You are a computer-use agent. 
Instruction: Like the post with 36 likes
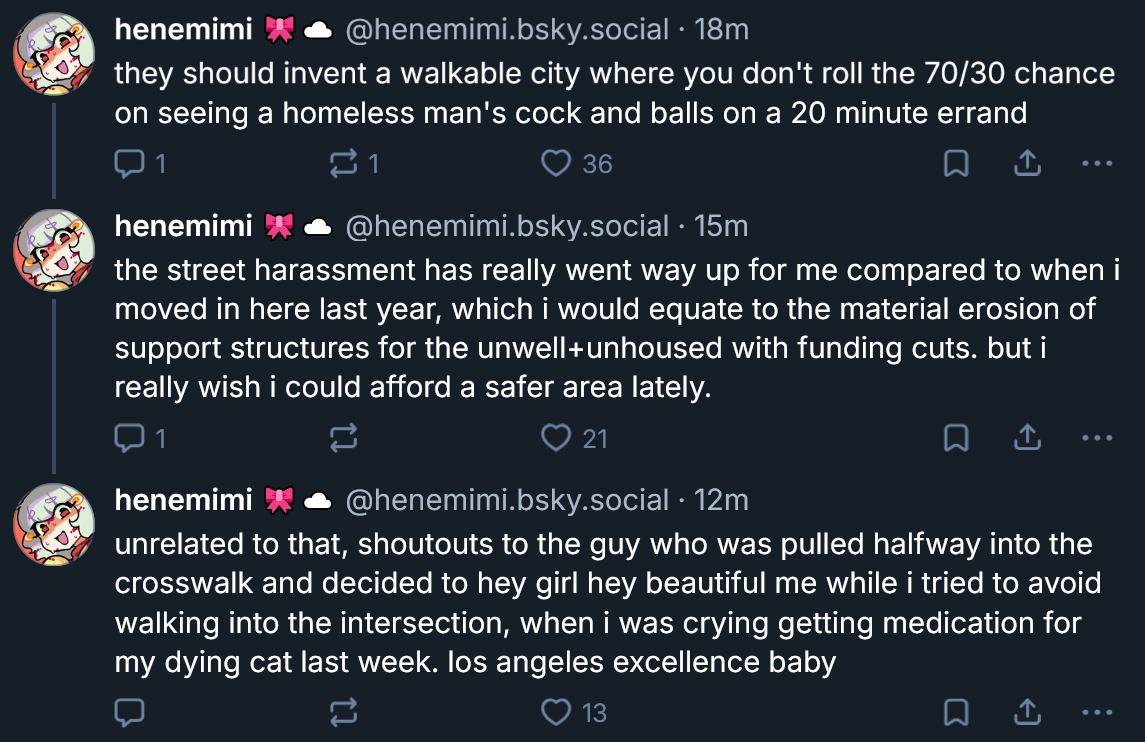click(x=556, y=163)
